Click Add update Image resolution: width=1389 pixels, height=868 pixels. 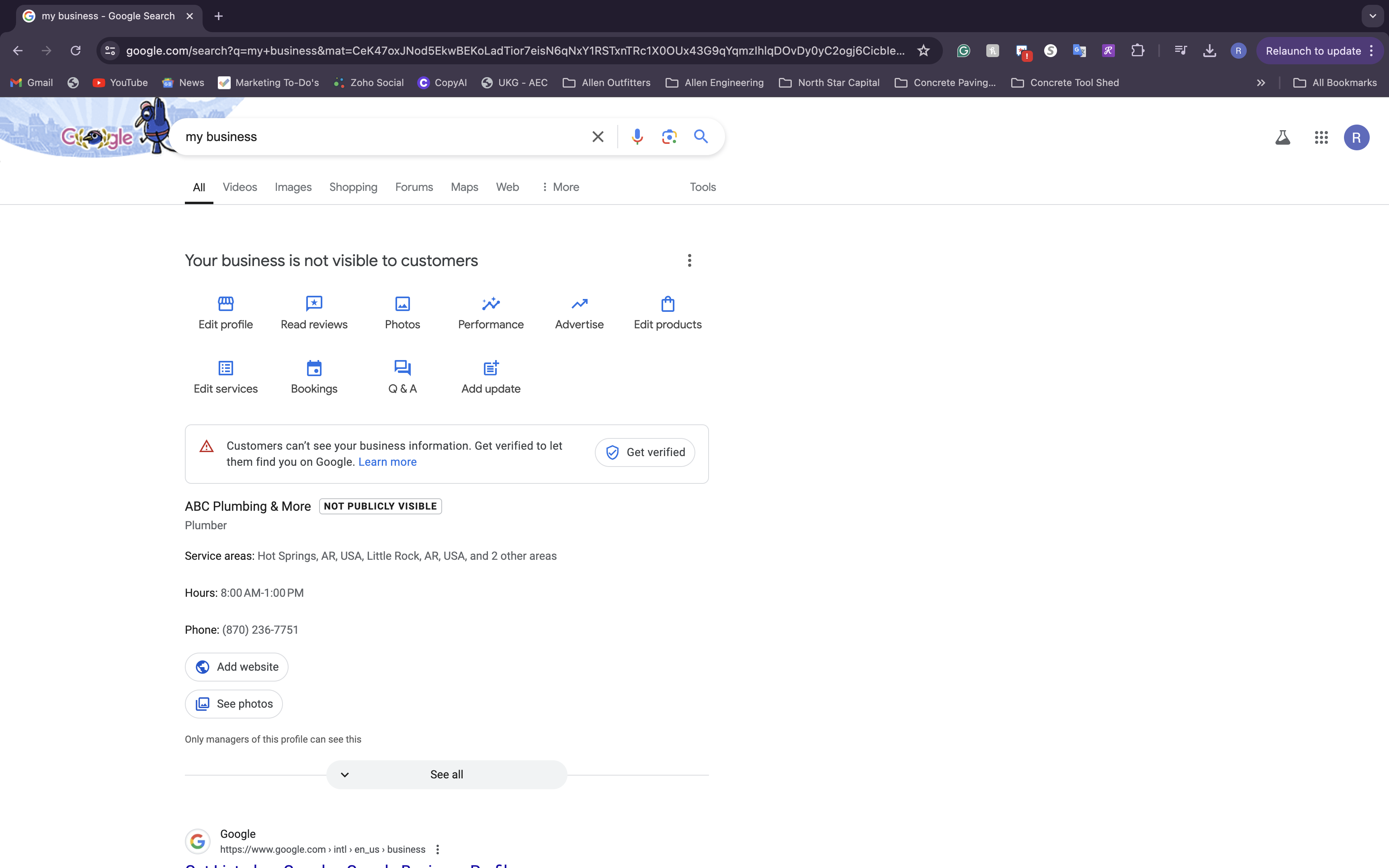coord(491,377)
